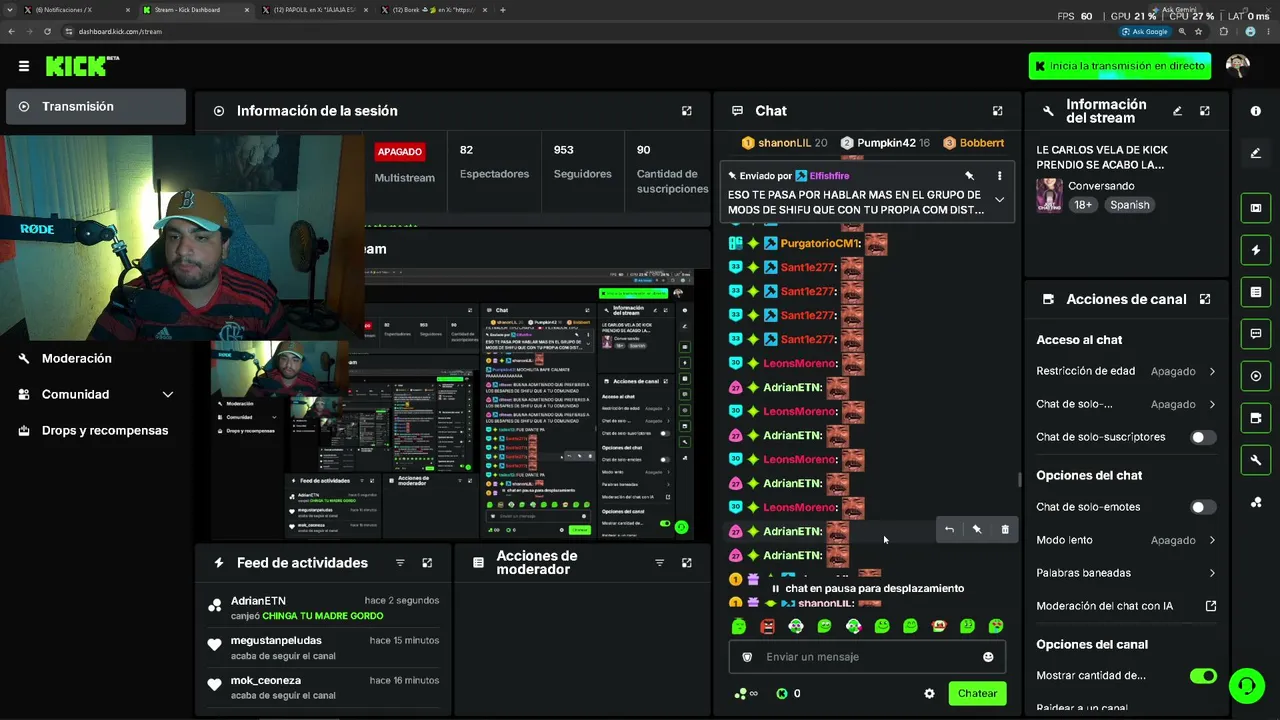Viewport: 1280px width, 720px height.
Task: Open Restricción de edad options
Action: coord(1126,371)
